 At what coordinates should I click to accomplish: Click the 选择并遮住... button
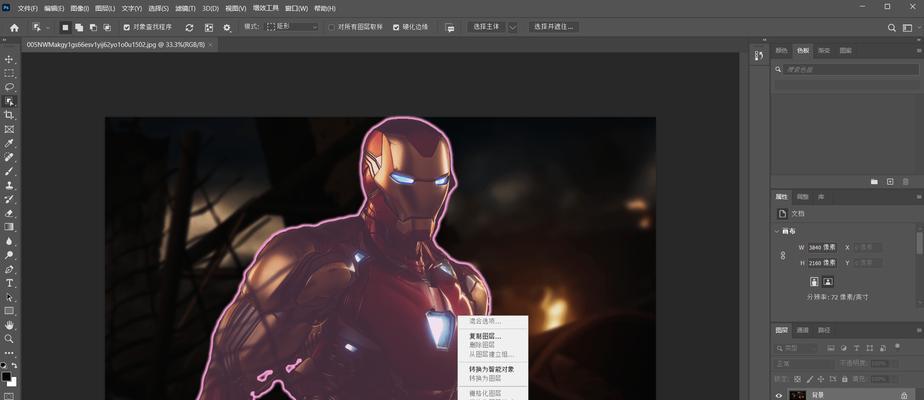(x=553, y=27)
